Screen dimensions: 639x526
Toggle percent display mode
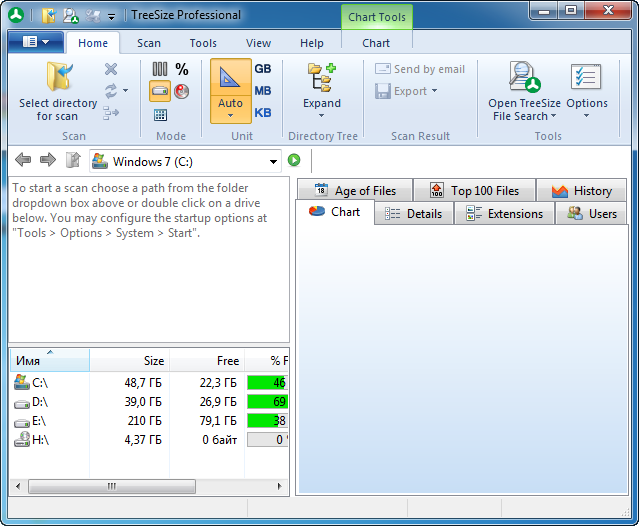(182, 69)
